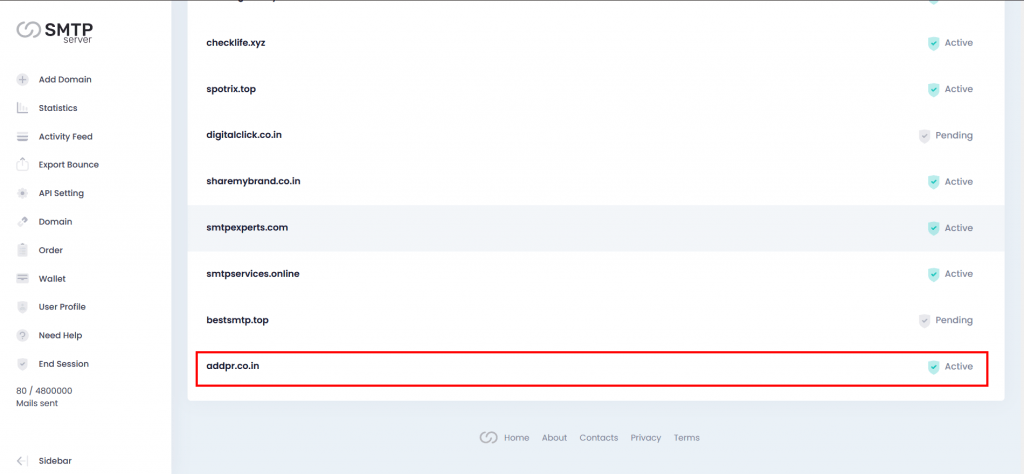The height and width of the screenshot is (474, 1024).
Task: Click the footer logo icon beside Home
Action: tap(488, 437)
